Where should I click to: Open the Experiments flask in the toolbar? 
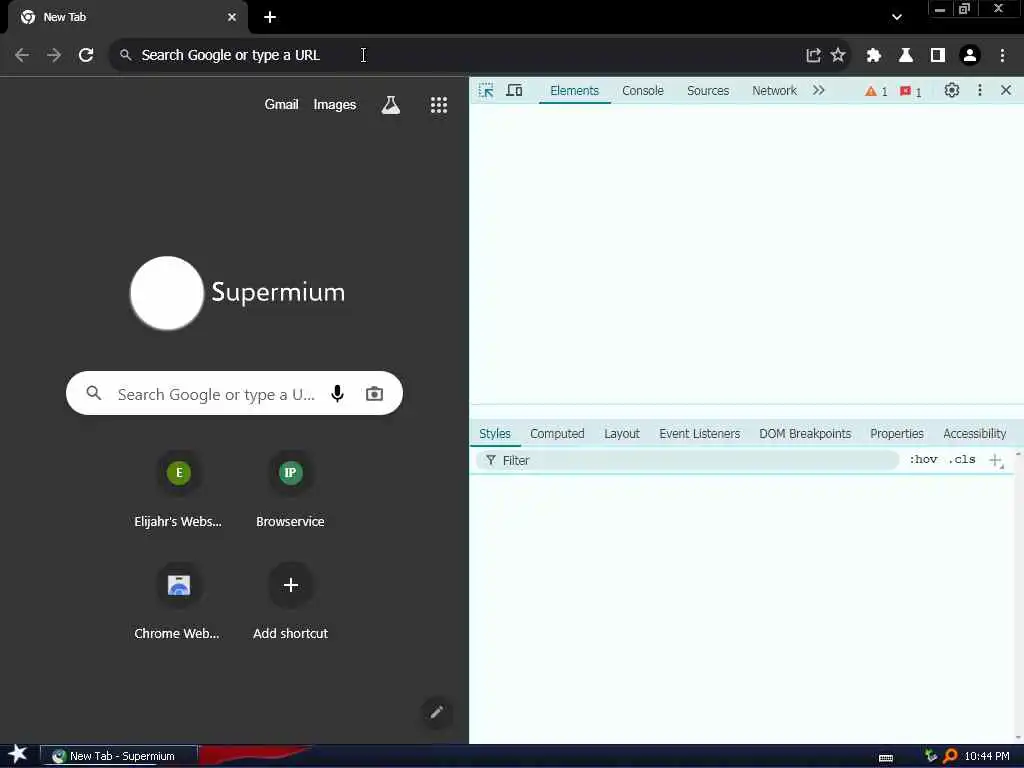(x=905, y=56)
